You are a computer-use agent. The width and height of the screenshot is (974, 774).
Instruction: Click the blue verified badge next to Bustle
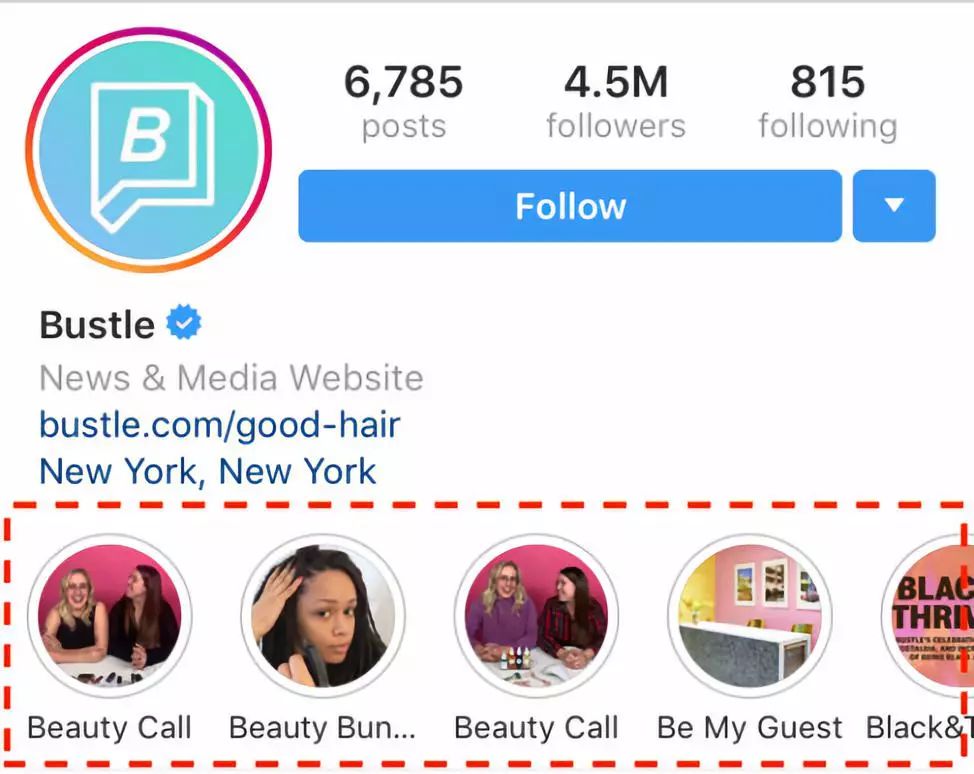[x=184, y=322]
